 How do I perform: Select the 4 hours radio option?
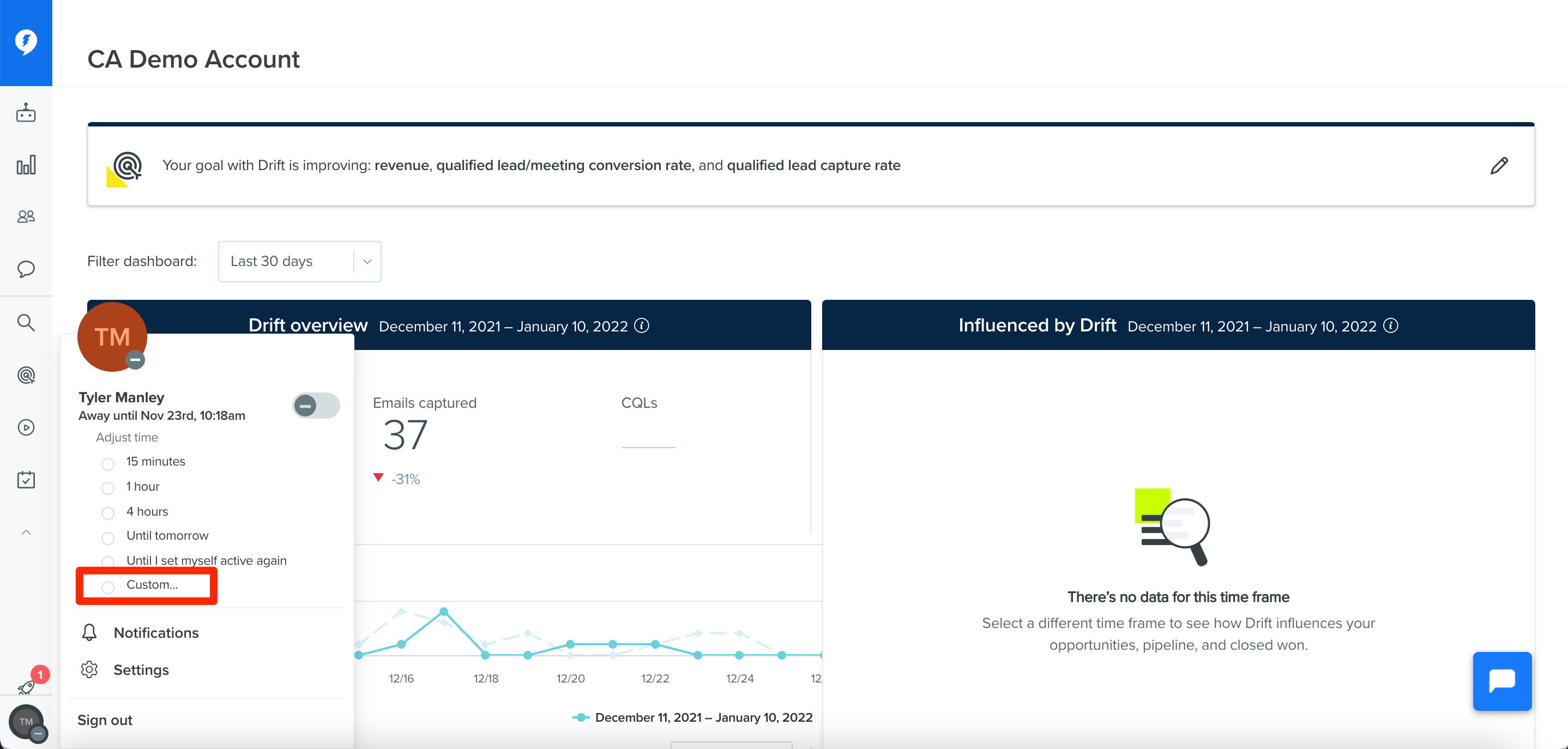108,513
